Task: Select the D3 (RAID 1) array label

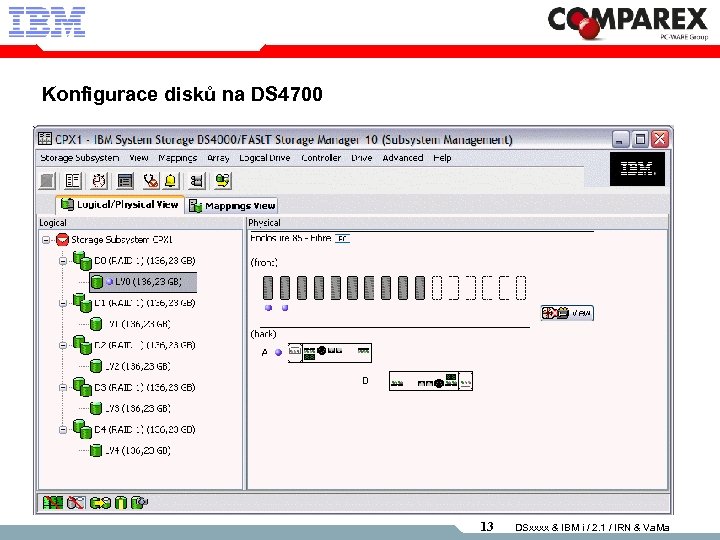Action: click(145, 388)
